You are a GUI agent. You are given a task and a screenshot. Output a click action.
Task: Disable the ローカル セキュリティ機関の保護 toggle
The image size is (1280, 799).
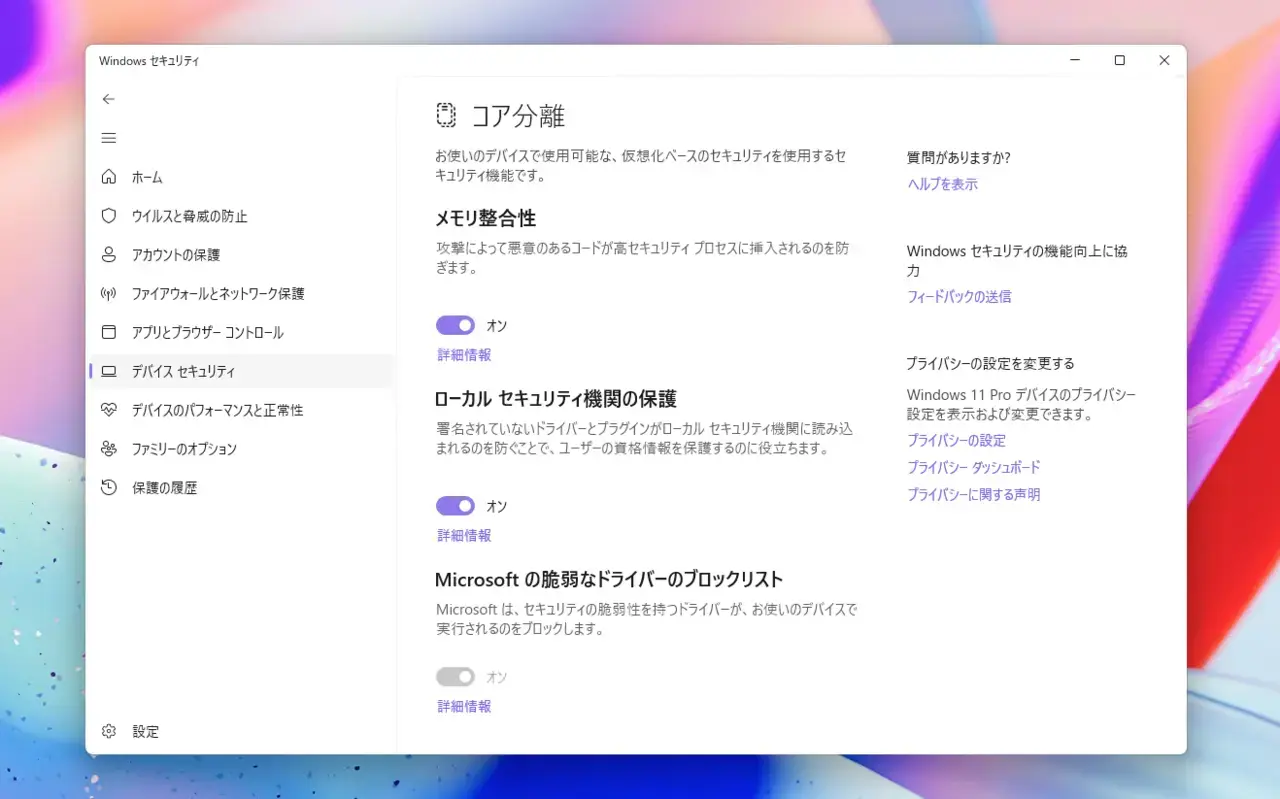pos(455,506)
